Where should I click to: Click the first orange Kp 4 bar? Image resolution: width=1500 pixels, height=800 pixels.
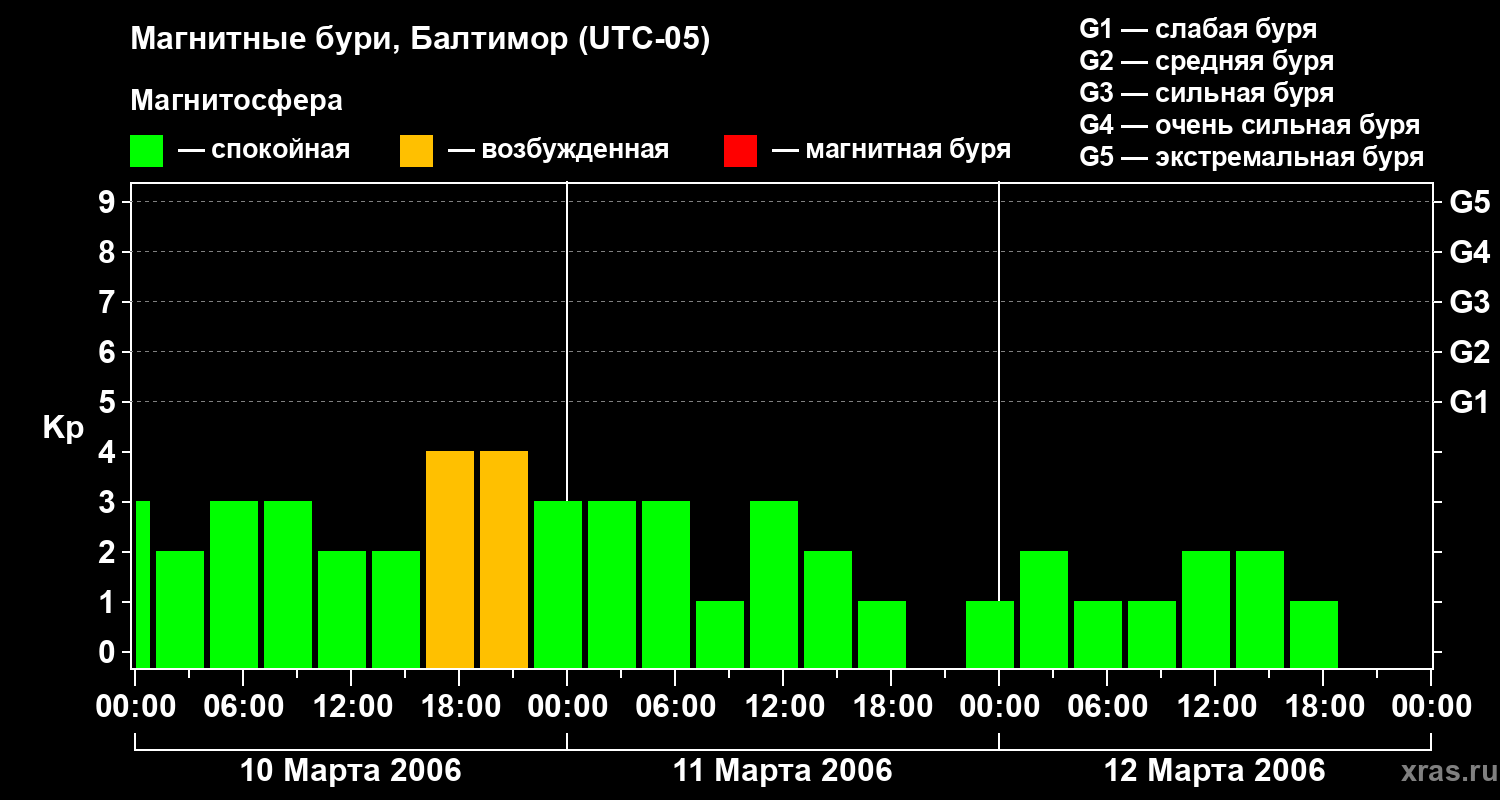(450, 559)
